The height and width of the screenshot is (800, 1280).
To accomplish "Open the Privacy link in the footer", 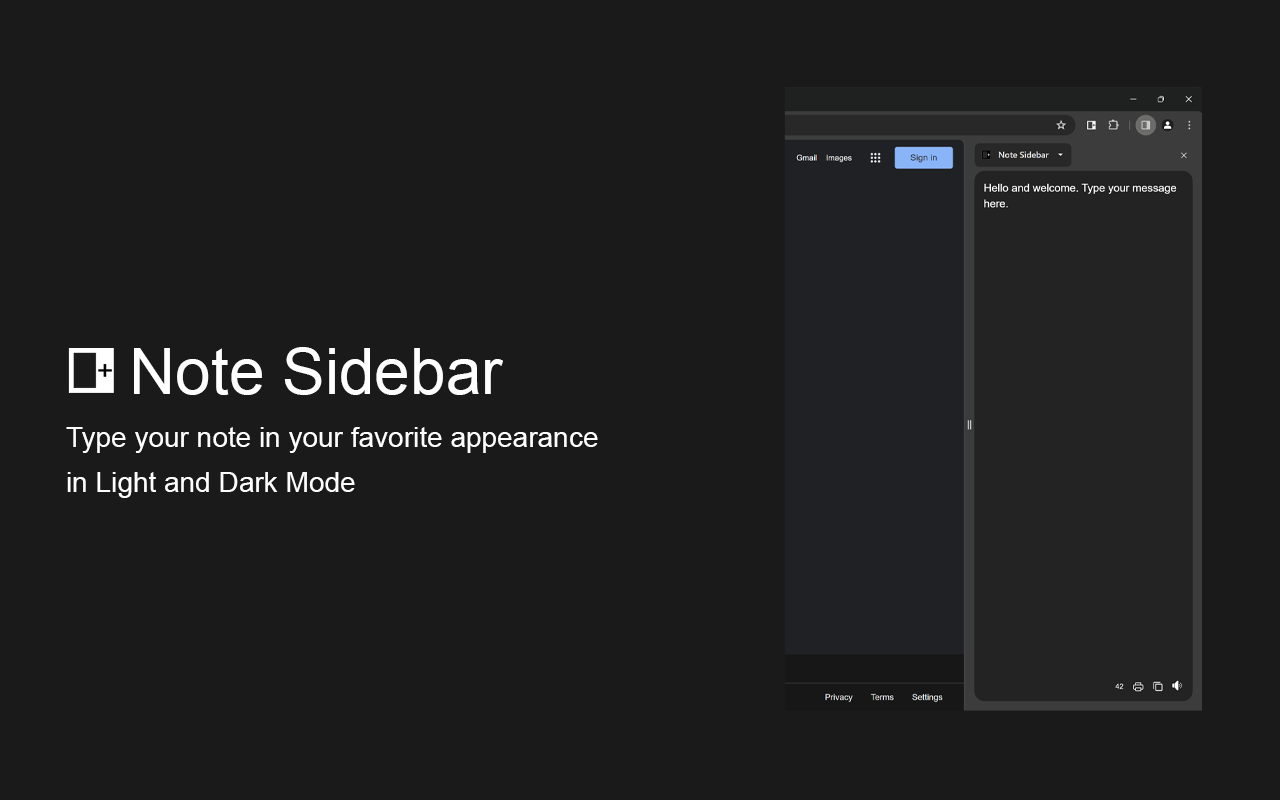I will click(x=838, y=697).
